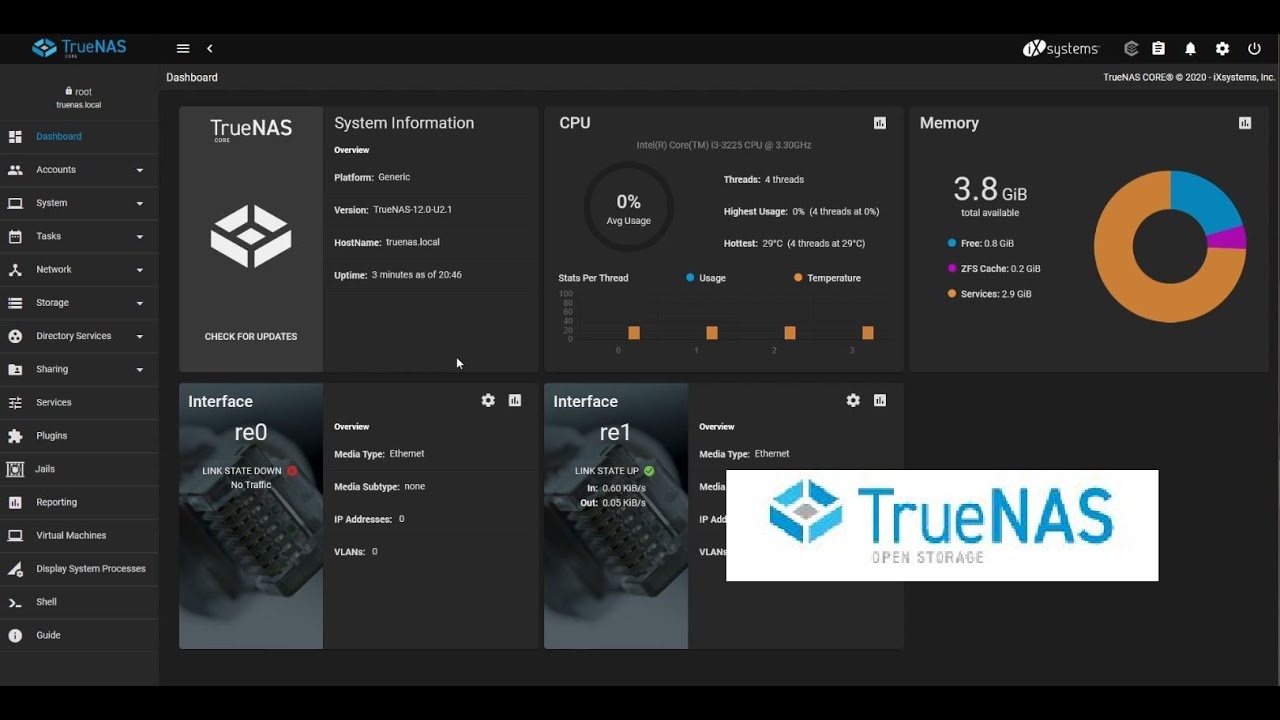
Task: Click the Jails icon in sidebar
Action: (x=15, y=469)
